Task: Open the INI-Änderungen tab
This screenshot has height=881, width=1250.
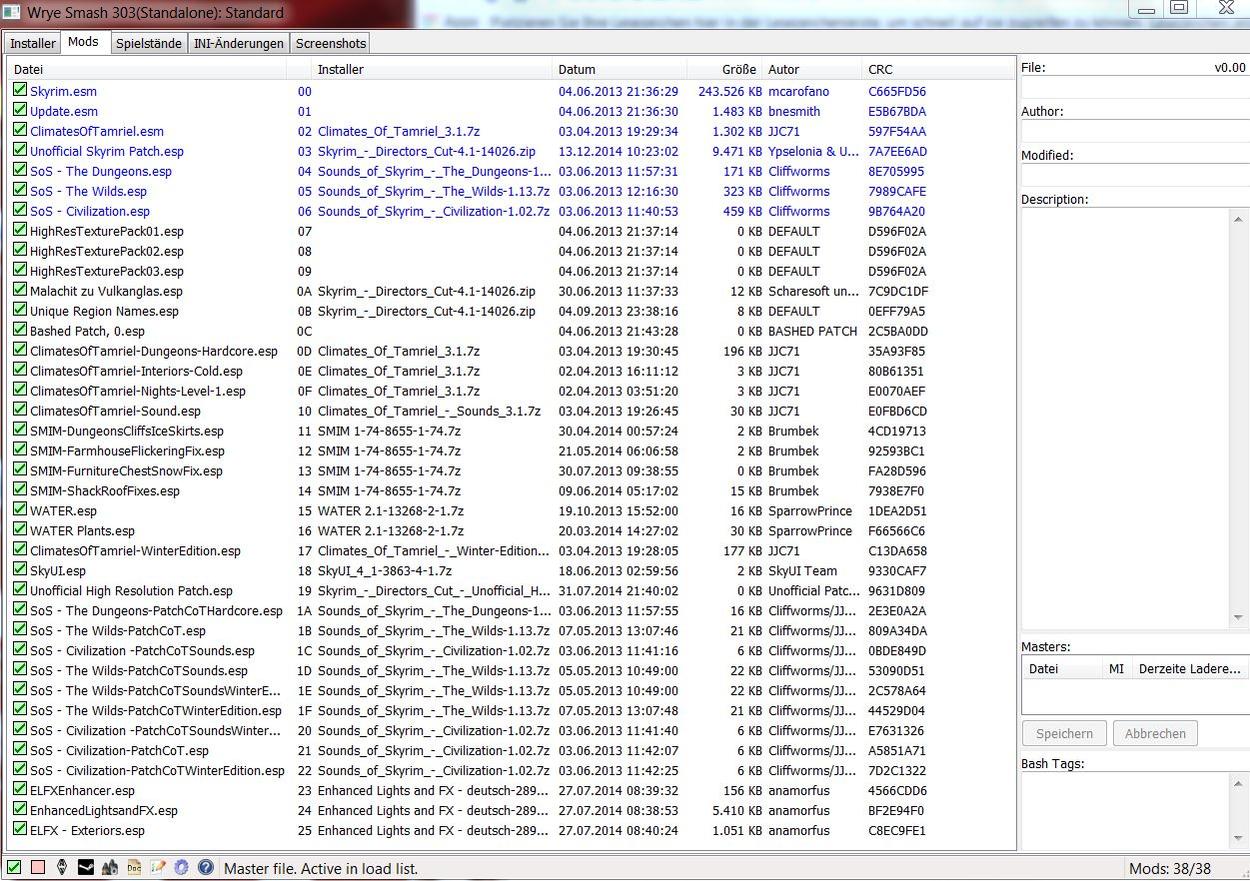Action: coord(239,43)
